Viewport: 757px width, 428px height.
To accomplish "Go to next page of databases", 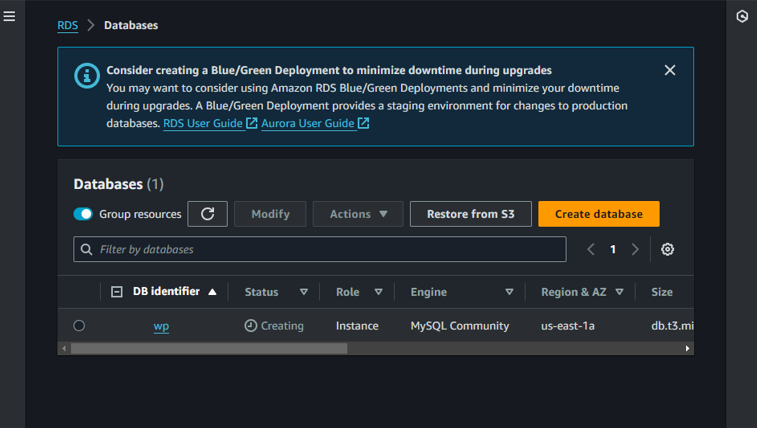I will [x=635, y=249].
